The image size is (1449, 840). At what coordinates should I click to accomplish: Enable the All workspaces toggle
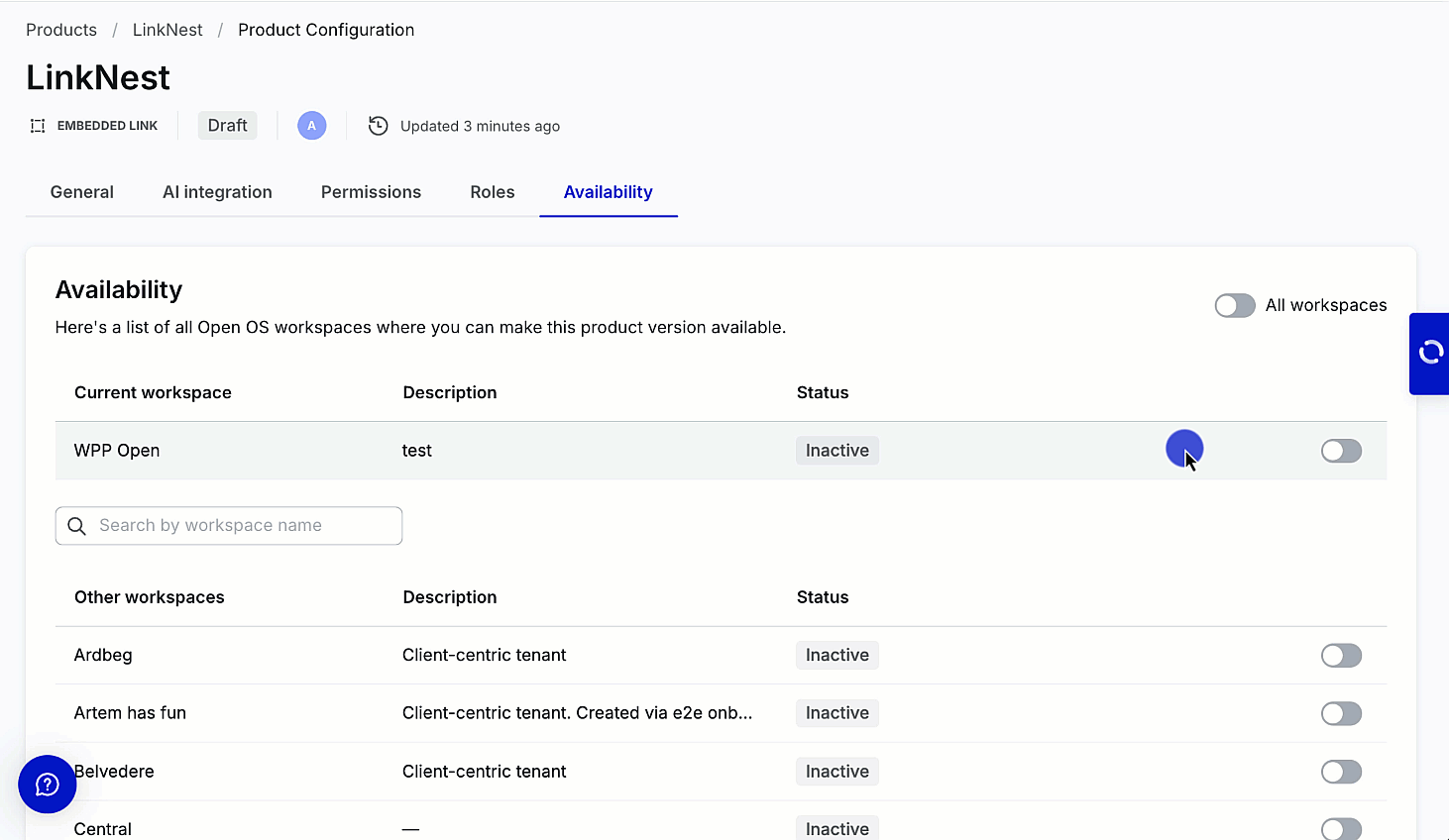(x=1234, y=305)
